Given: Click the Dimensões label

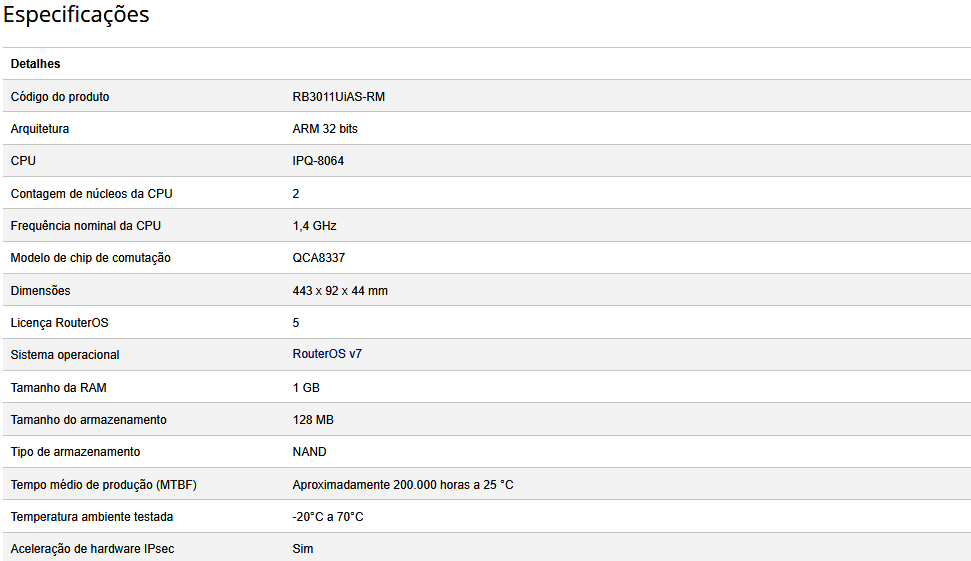Looking at the screenshot, I should click(x=40, y=290).
